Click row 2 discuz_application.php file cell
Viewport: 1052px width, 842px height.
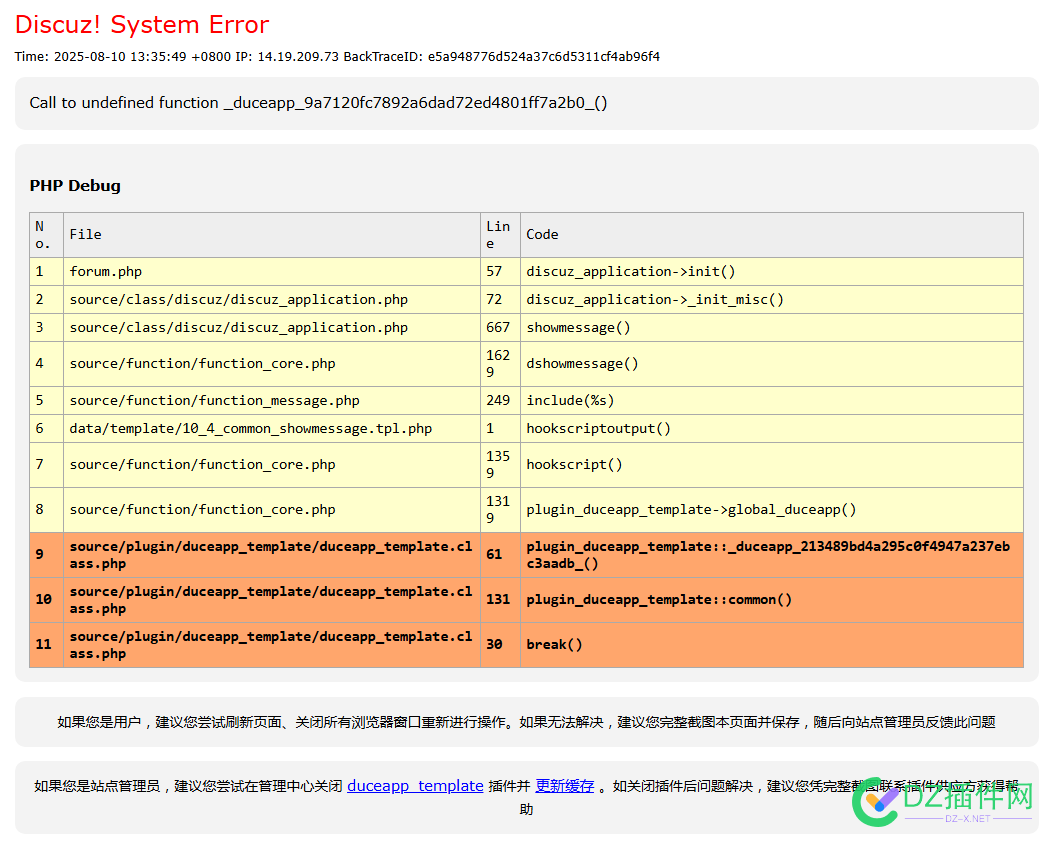pos(272,300)
